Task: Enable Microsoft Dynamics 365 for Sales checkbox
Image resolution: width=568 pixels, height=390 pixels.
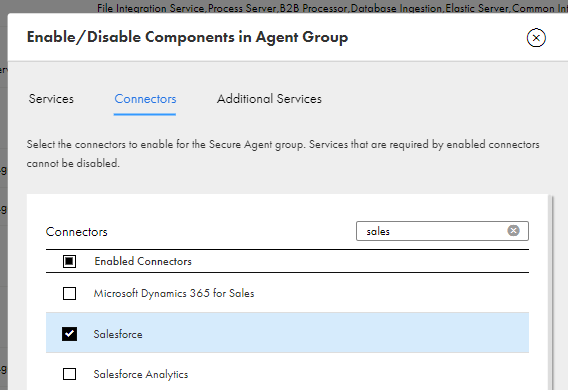Action: click(x=69, y=293)
